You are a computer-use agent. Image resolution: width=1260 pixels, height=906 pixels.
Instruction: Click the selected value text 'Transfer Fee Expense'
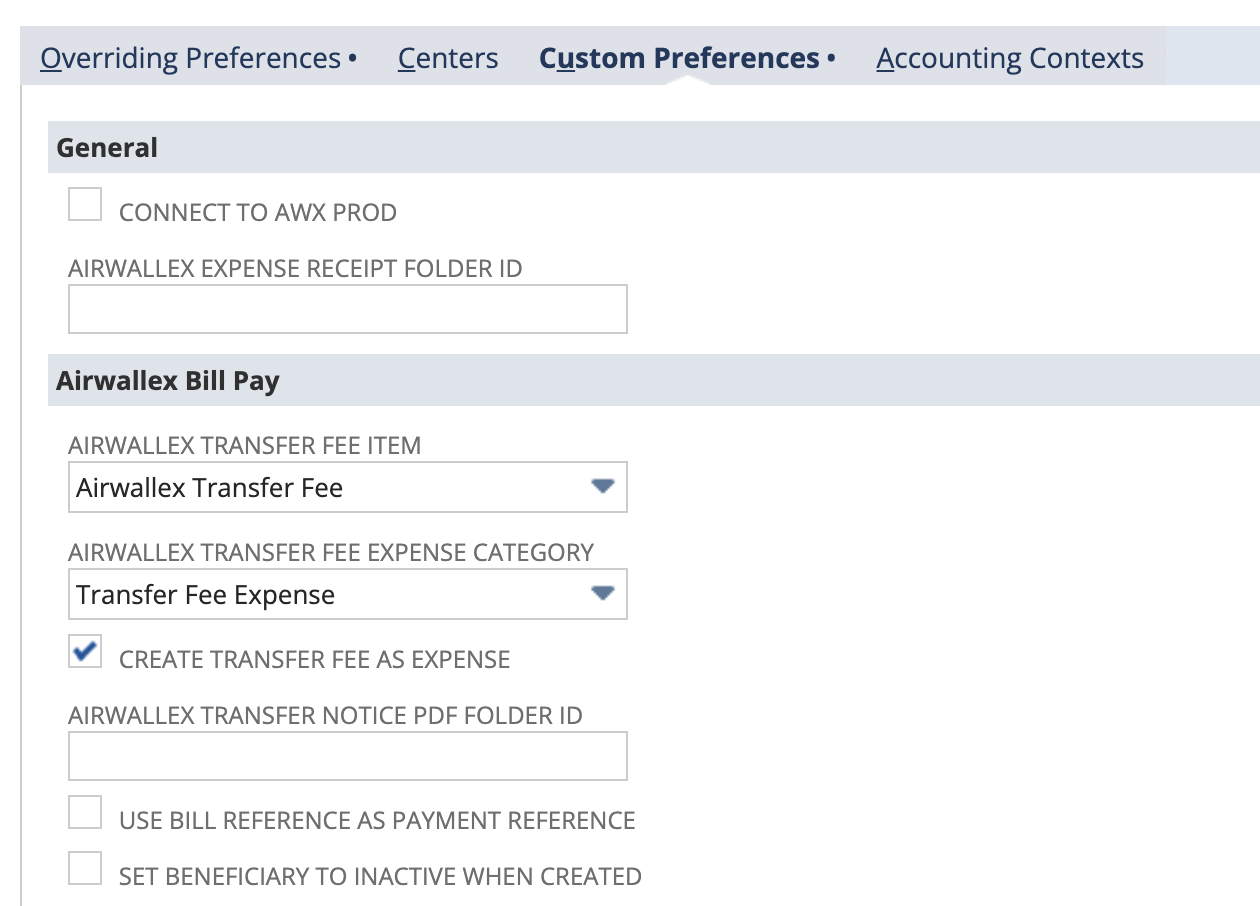point(206,595)
